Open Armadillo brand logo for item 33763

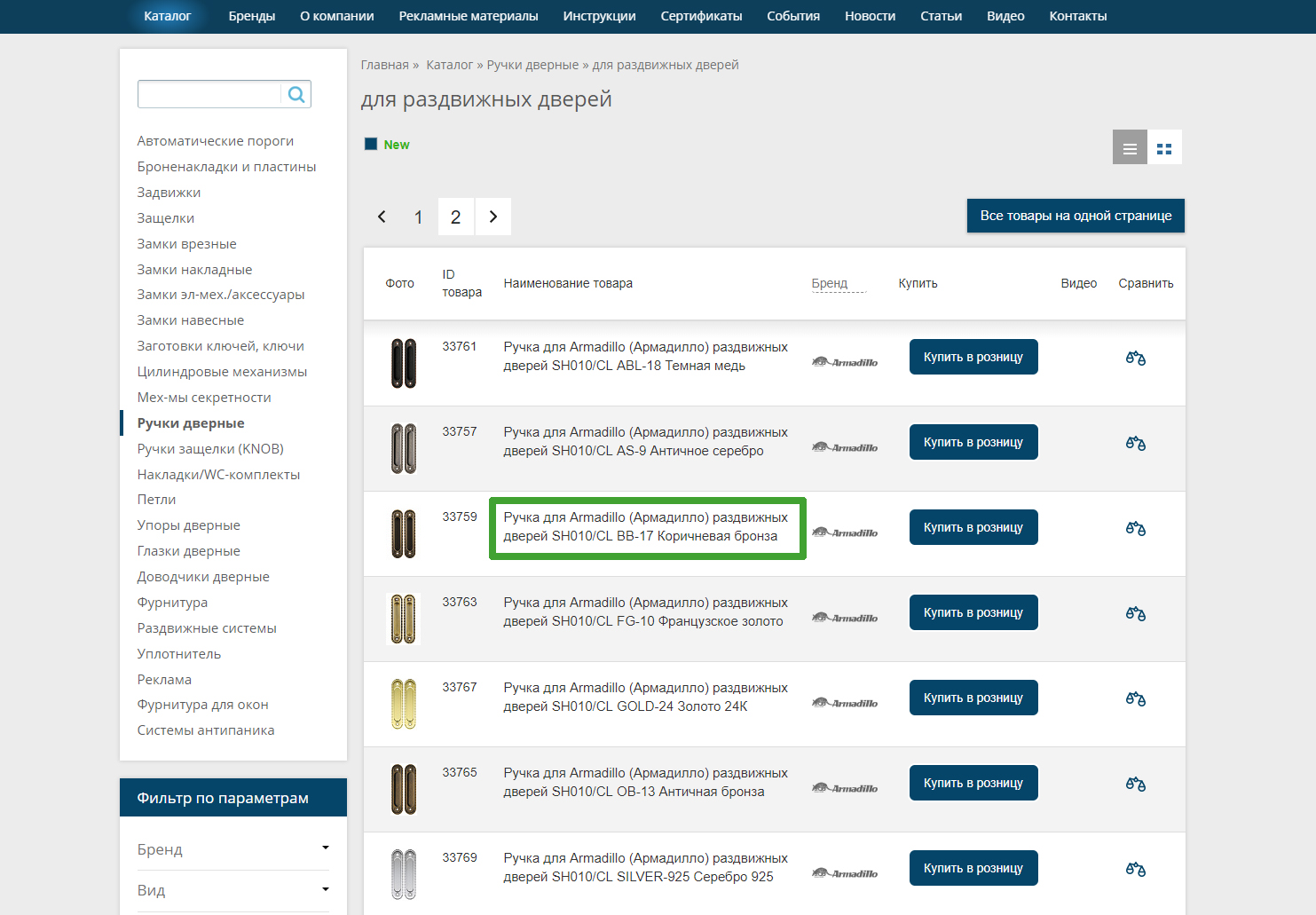coord(845,618)
